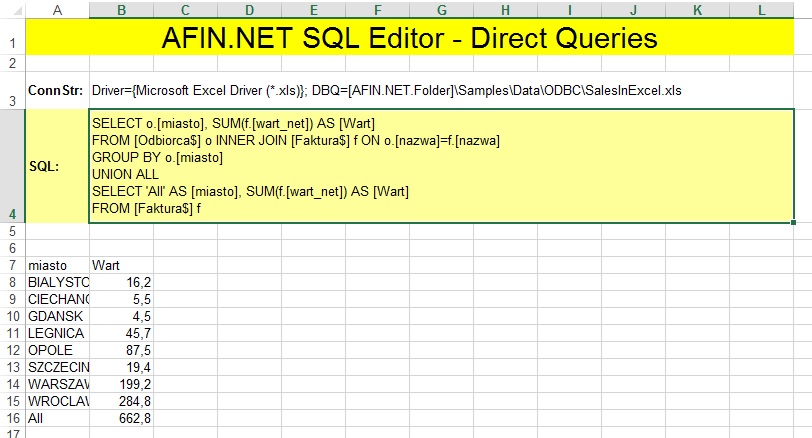Click the ConnStr: label cell
This screenshot has height=438, width=812.
(x=57, y=90)
